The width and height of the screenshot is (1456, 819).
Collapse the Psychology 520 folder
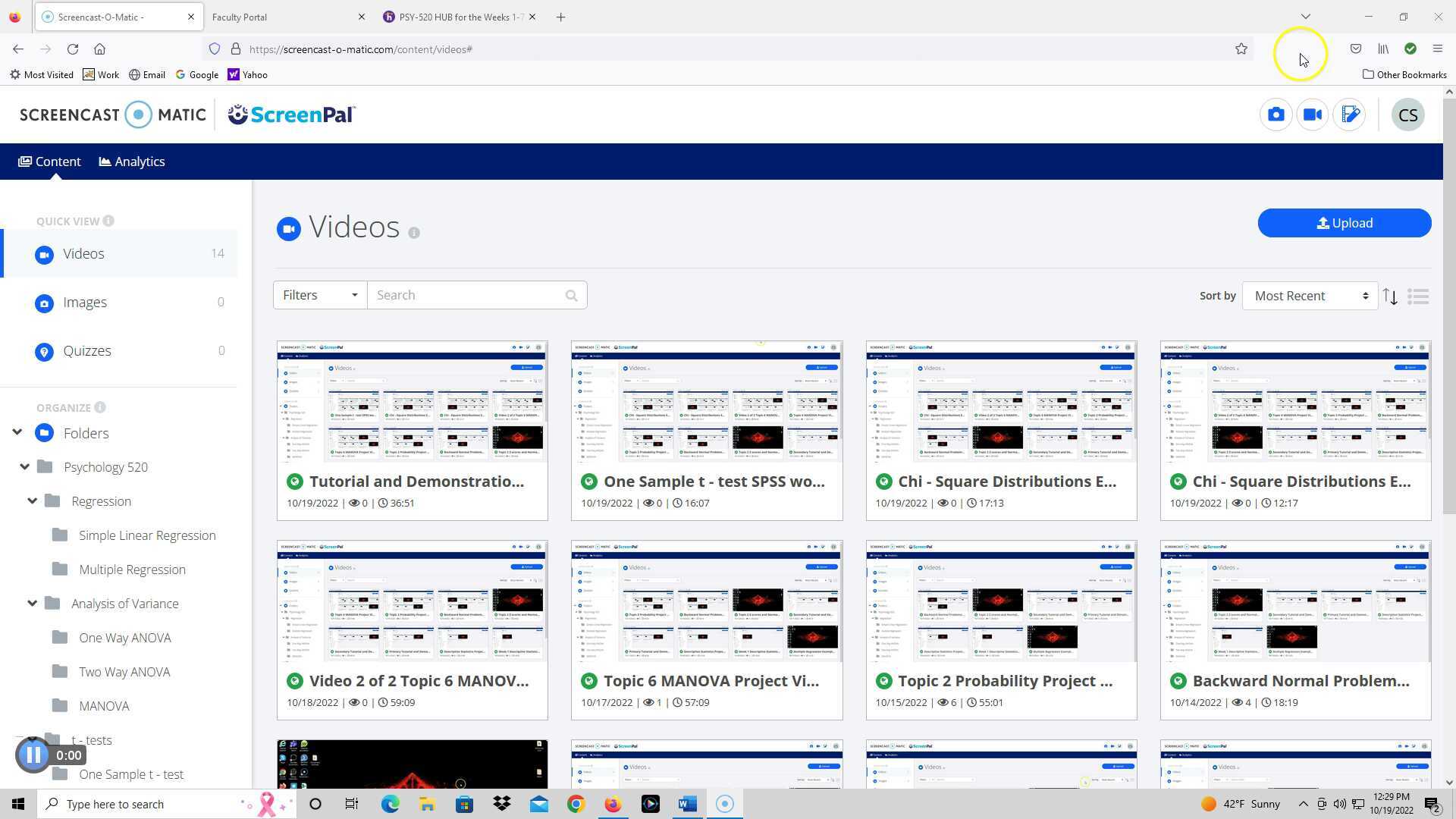coord(24,467)
